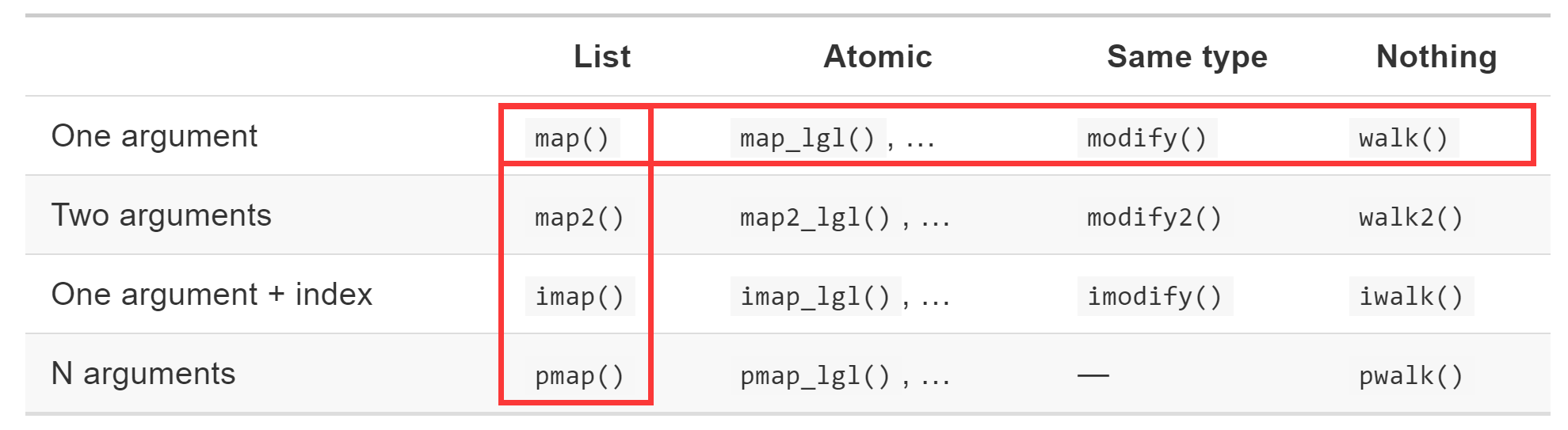The width and height of the screenshot is (1568, 430).
Task: Click imodify() in Same type column
Action: [1154, 297]
